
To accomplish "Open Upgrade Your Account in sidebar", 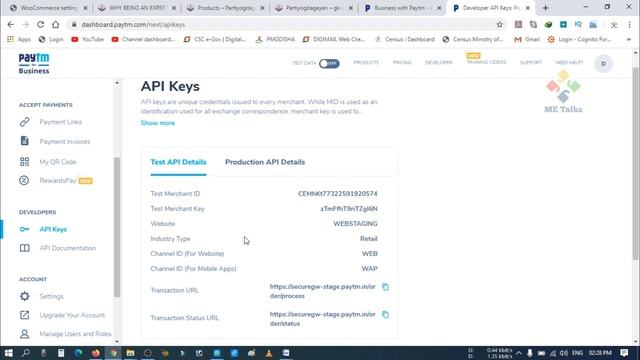I will tap(72, 315).
